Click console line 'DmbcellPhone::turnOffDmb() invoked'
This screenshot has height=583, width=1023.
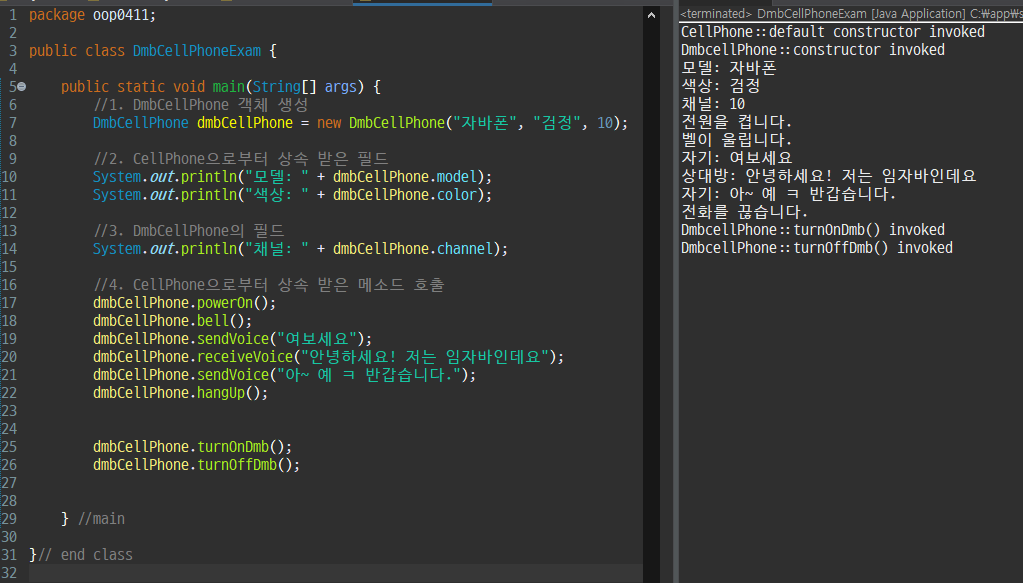click(816, 248)
